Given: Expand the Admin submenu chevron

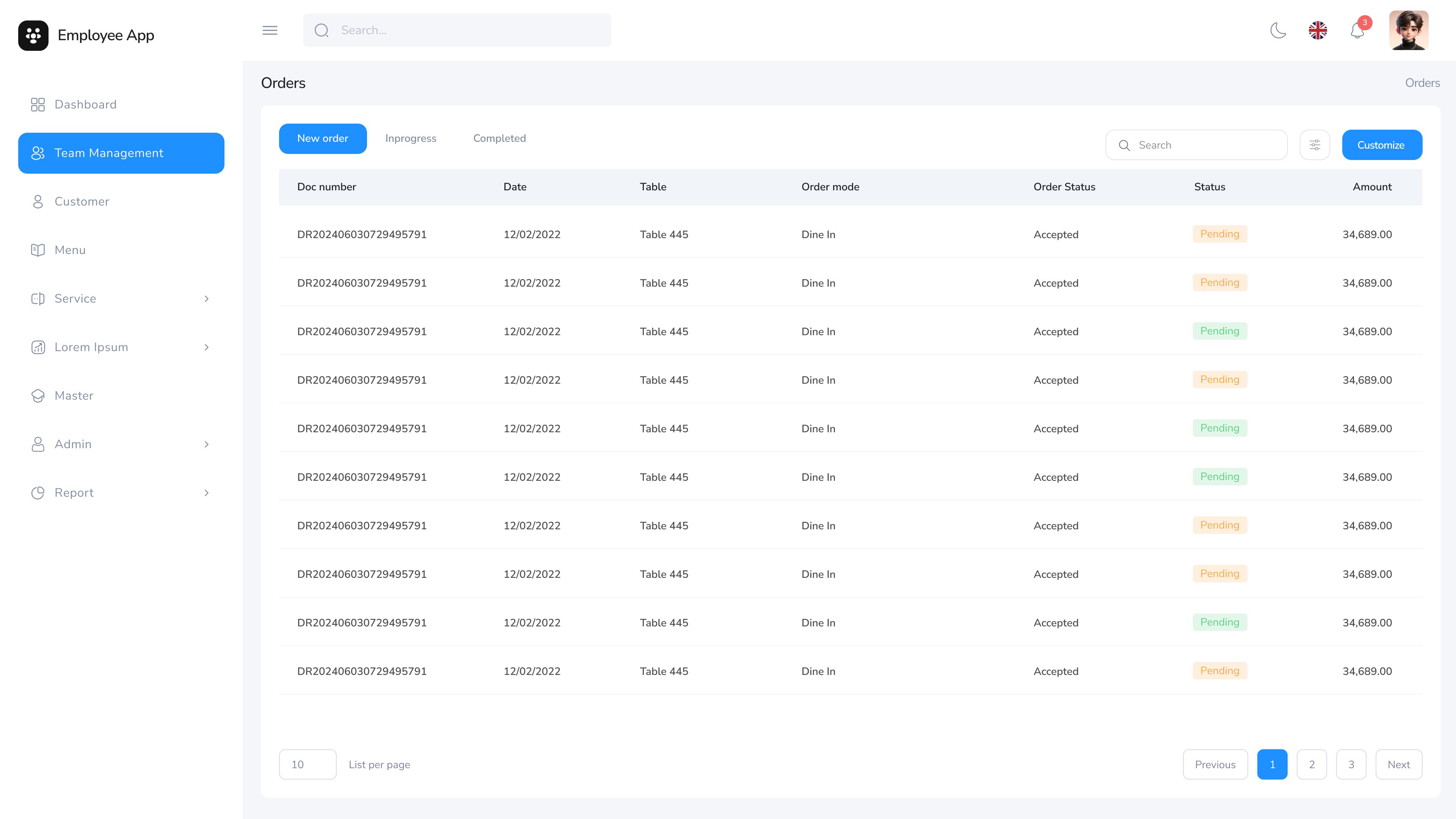Looking at the screenshot, I should point(206,444).
